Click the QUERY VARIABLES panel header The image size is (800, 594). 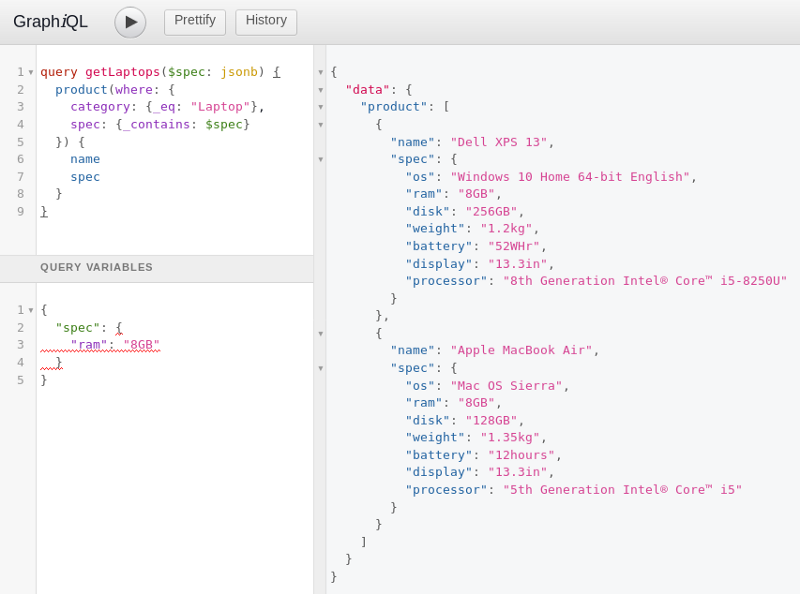(157, 268)
